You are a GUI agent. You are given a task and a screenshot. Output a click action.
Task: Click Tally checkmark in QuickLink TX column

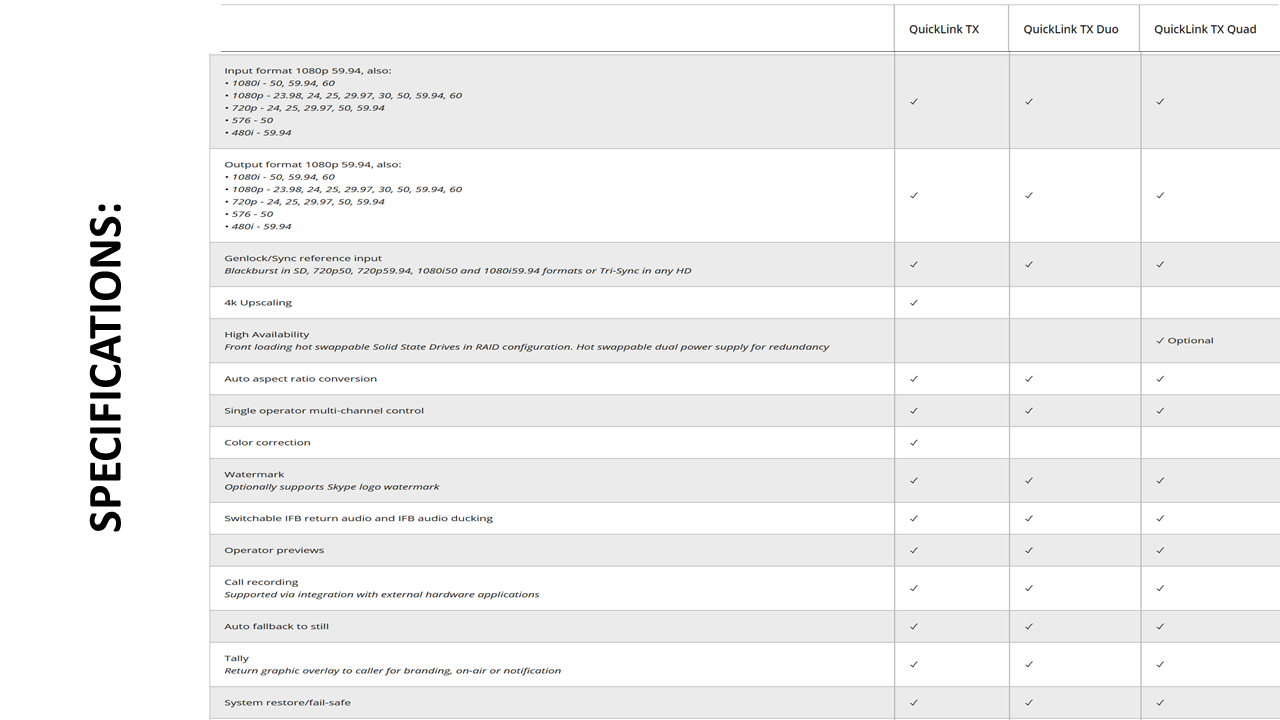coord(914,664)
